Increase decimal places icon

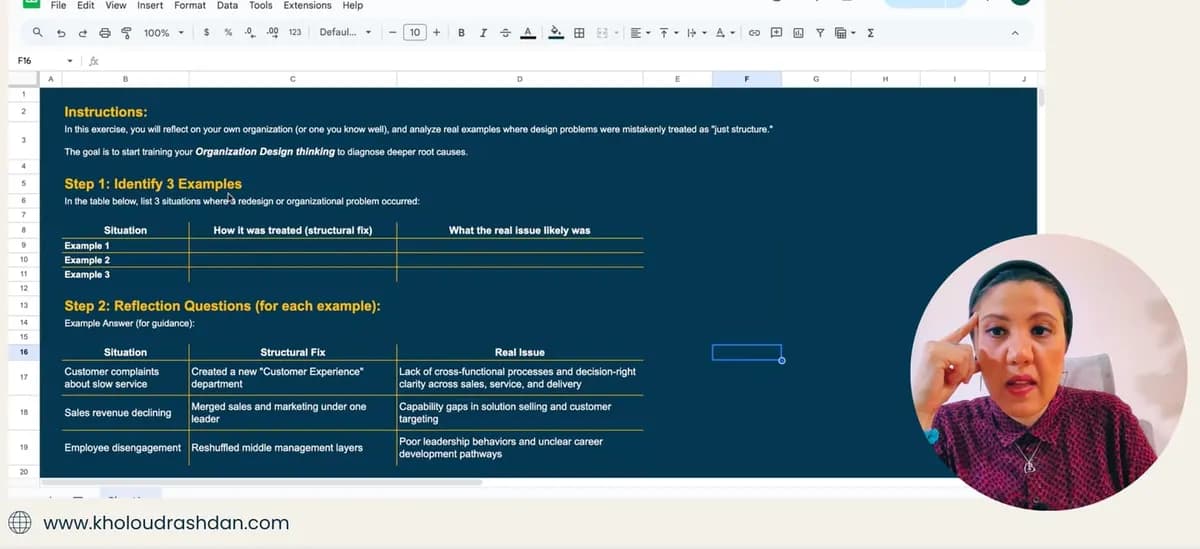pos(272,33)
